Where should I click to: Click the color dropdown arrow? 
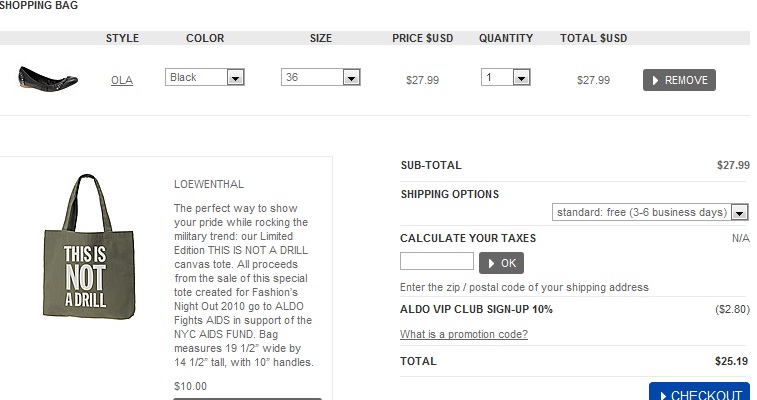pos(236,77)
